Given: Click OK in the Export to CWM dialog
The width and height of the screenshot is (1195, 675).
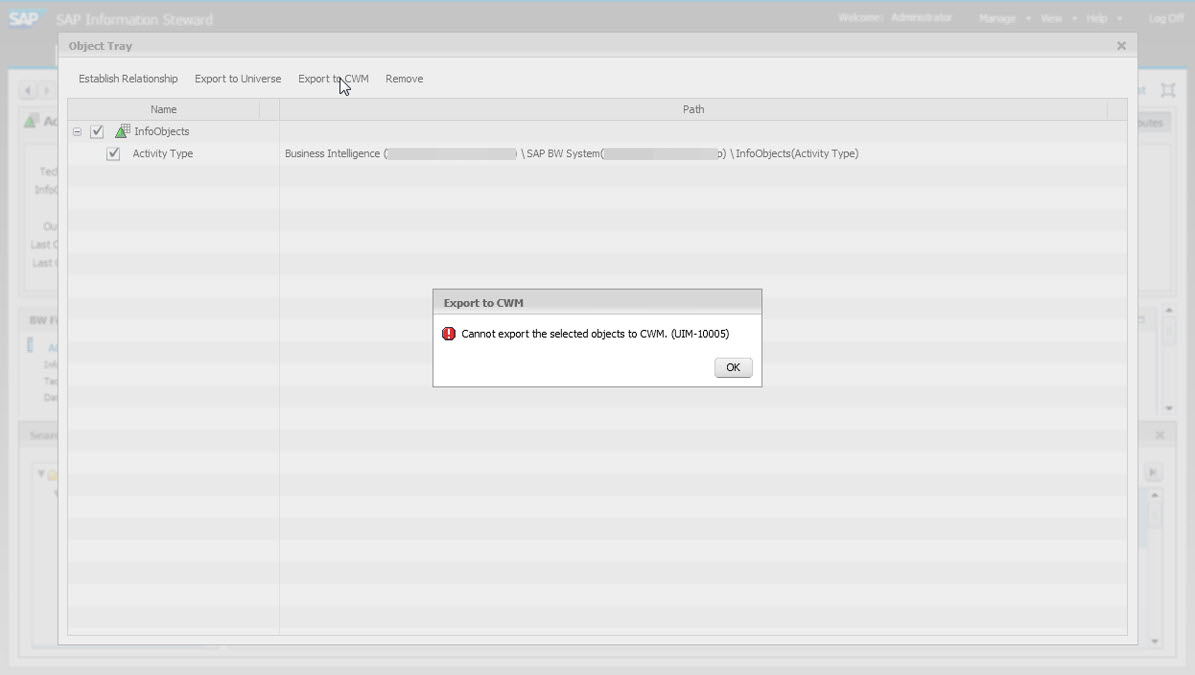Looking at the screenshot, I should pos(733,367).
